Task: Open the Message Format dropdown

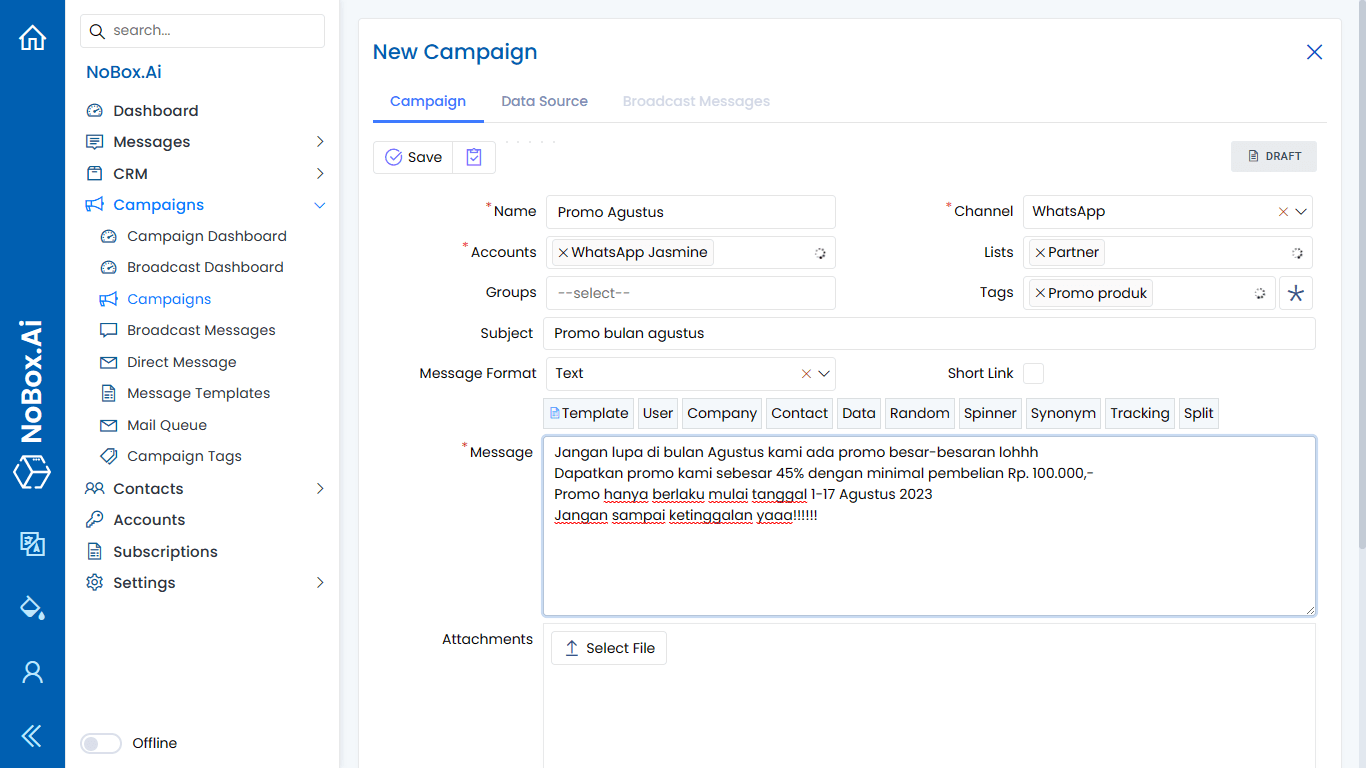Action: (822, 373)
